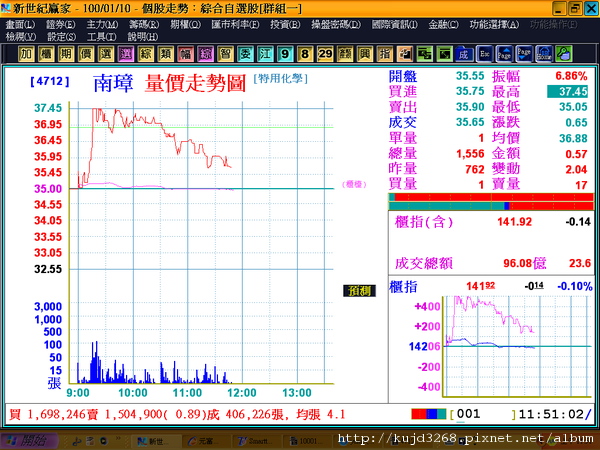The height and width of the screenshot is (450, 600).
Task: Click the 智 toolbar icon
Action: coord(225,54)
